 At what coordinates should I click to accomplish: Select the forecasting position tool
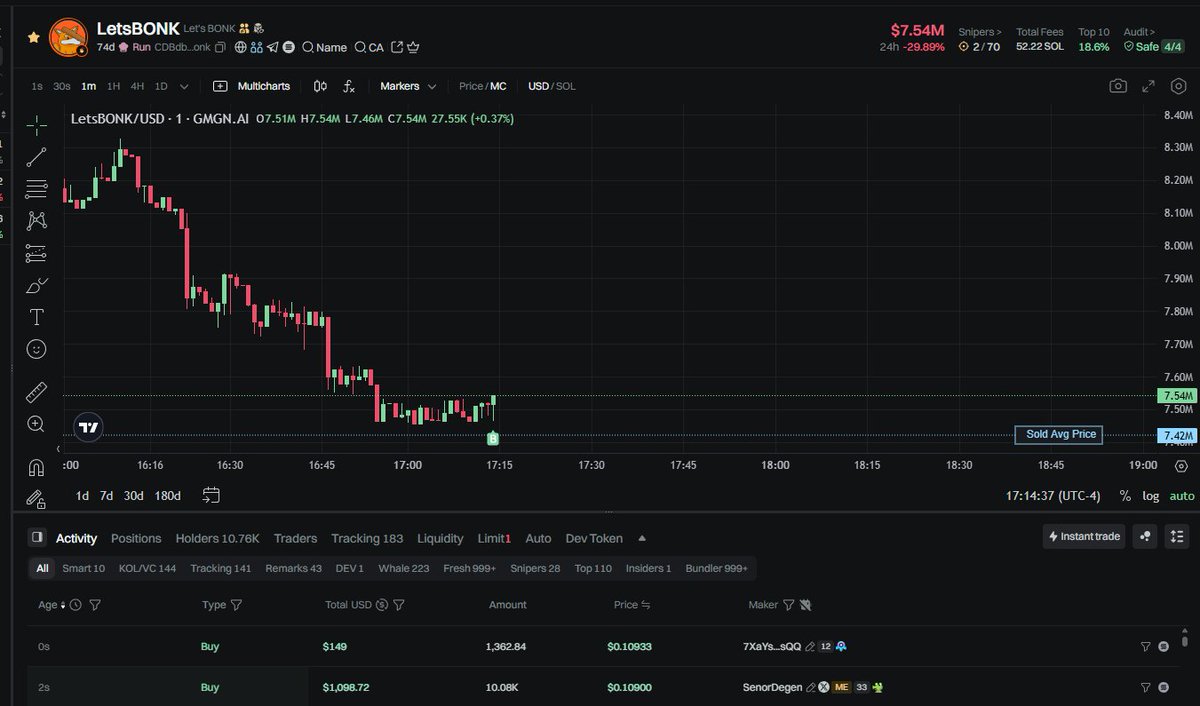(36, 253)
